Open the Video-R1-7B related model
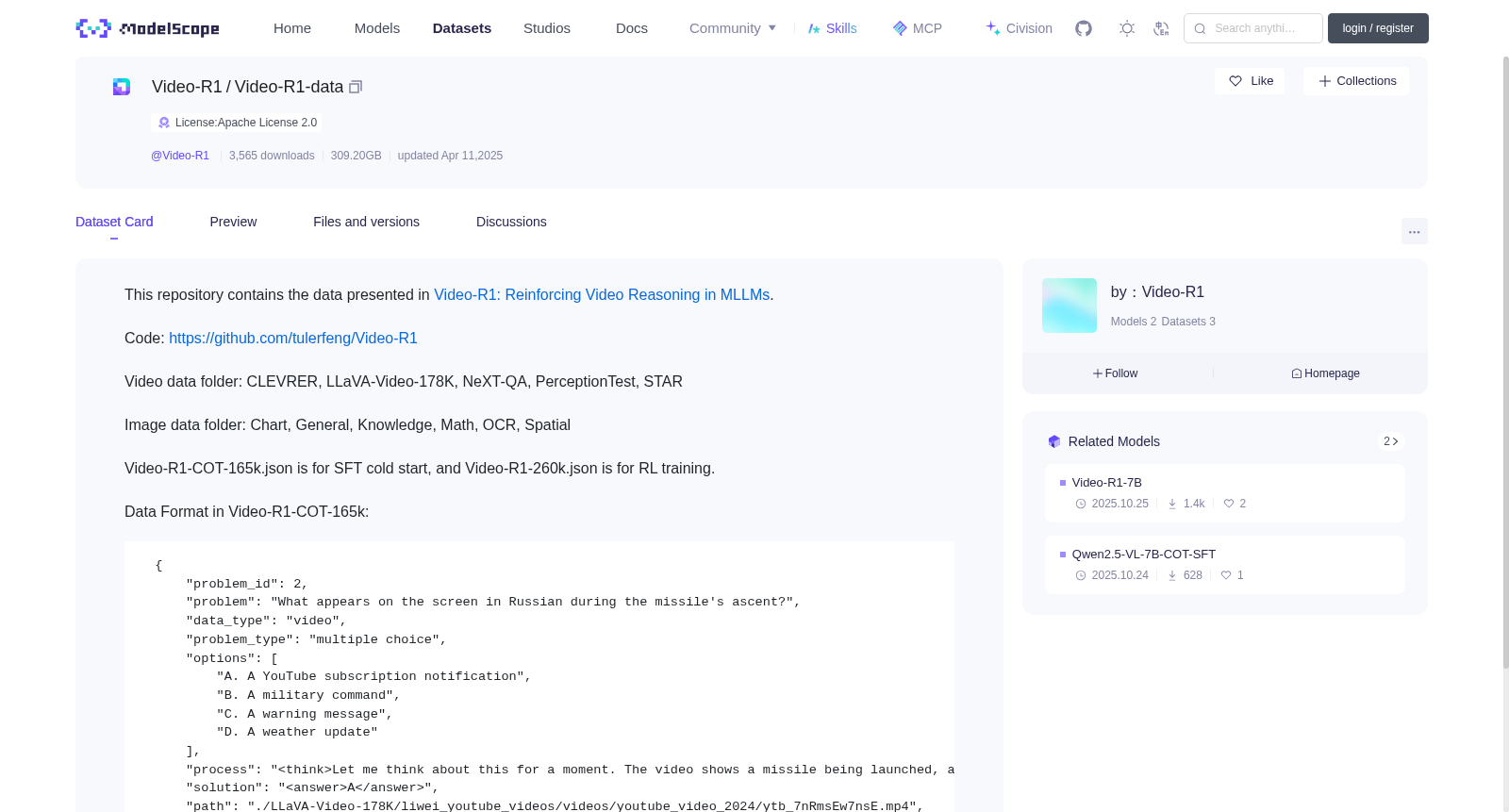1509x812 pixels. [x=1224, y=493]
